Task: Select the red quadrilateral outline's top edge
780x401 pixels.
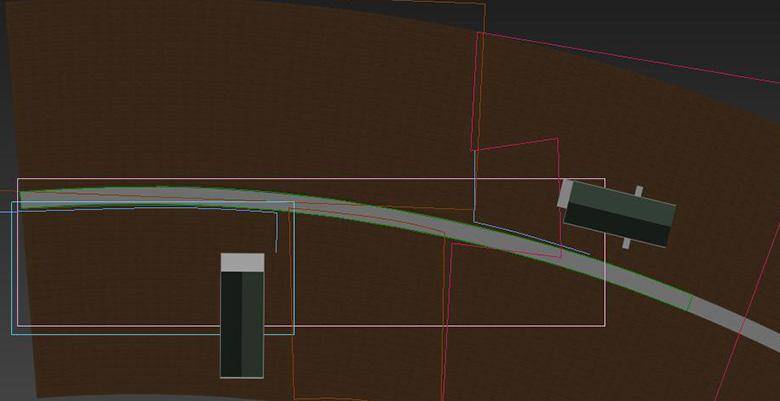Action: [x=515, y=144]
